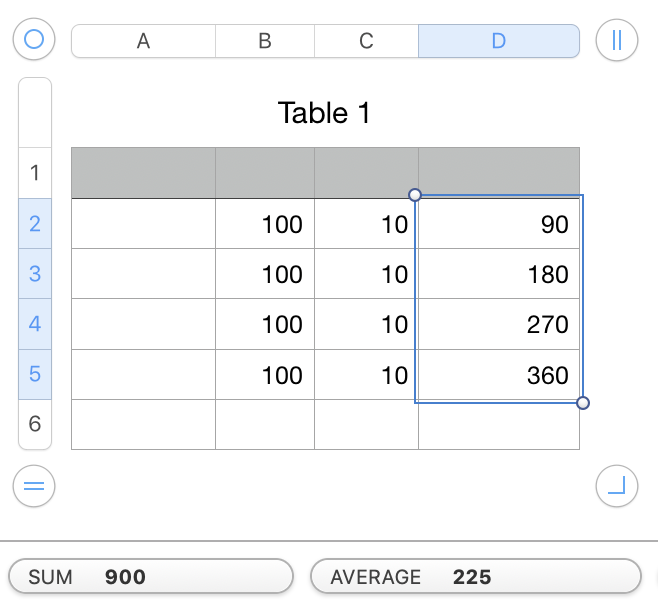
Task: Click the Table 1 title
Action: point(324,113)
